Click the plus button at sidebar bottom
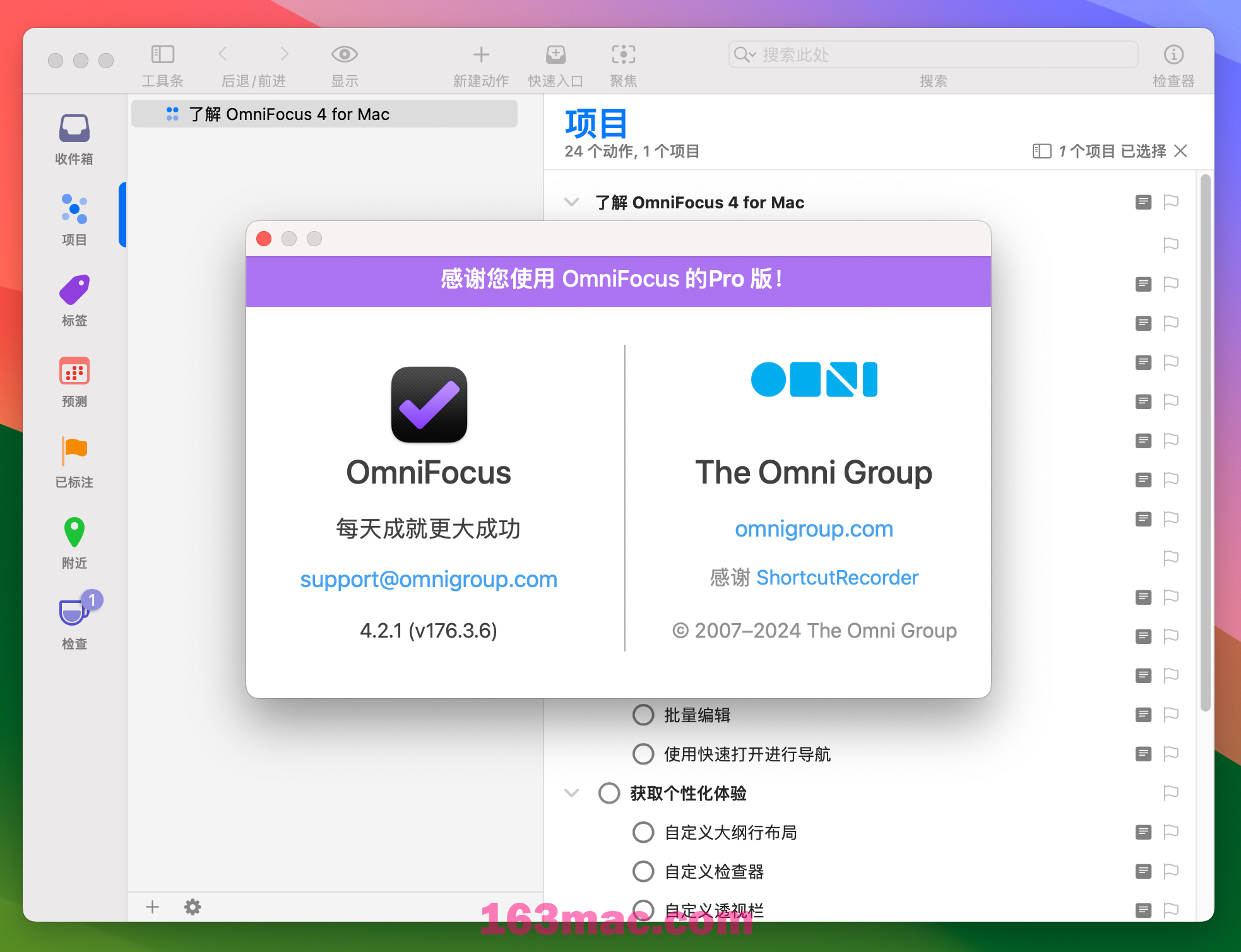This screenshot has width=1241, height=952. (152, 907)
